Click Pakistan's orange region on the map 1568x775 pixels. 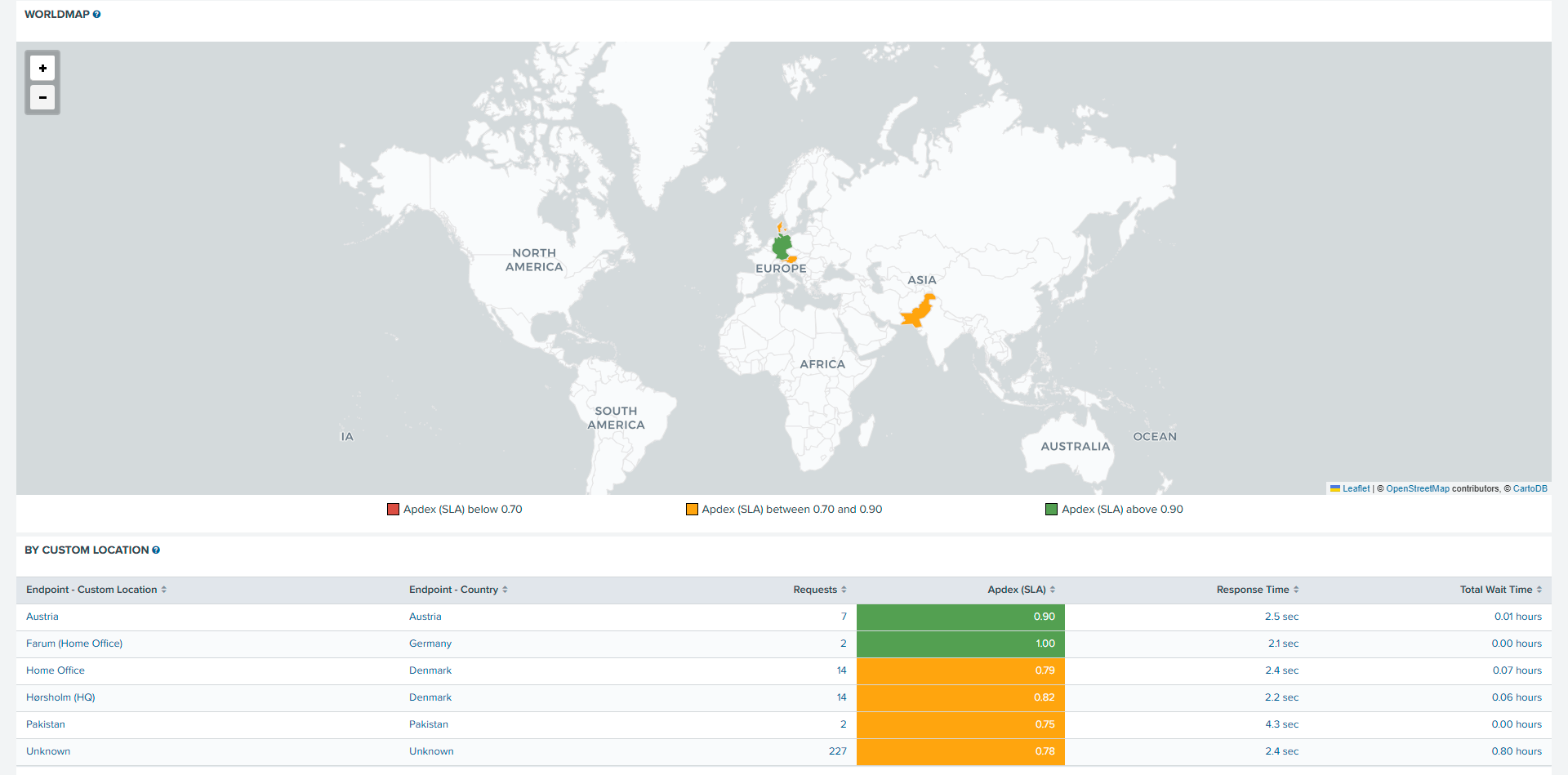(917, 314)
